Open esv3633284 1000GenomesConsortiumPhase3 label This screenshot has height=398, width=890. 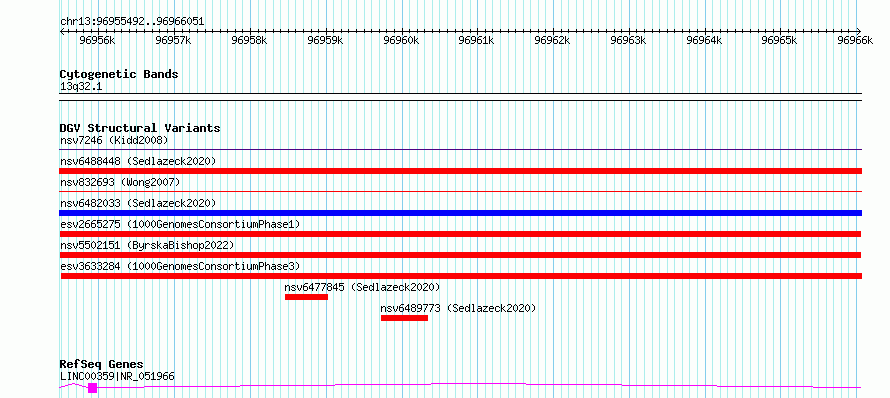(x=180, y=266)
